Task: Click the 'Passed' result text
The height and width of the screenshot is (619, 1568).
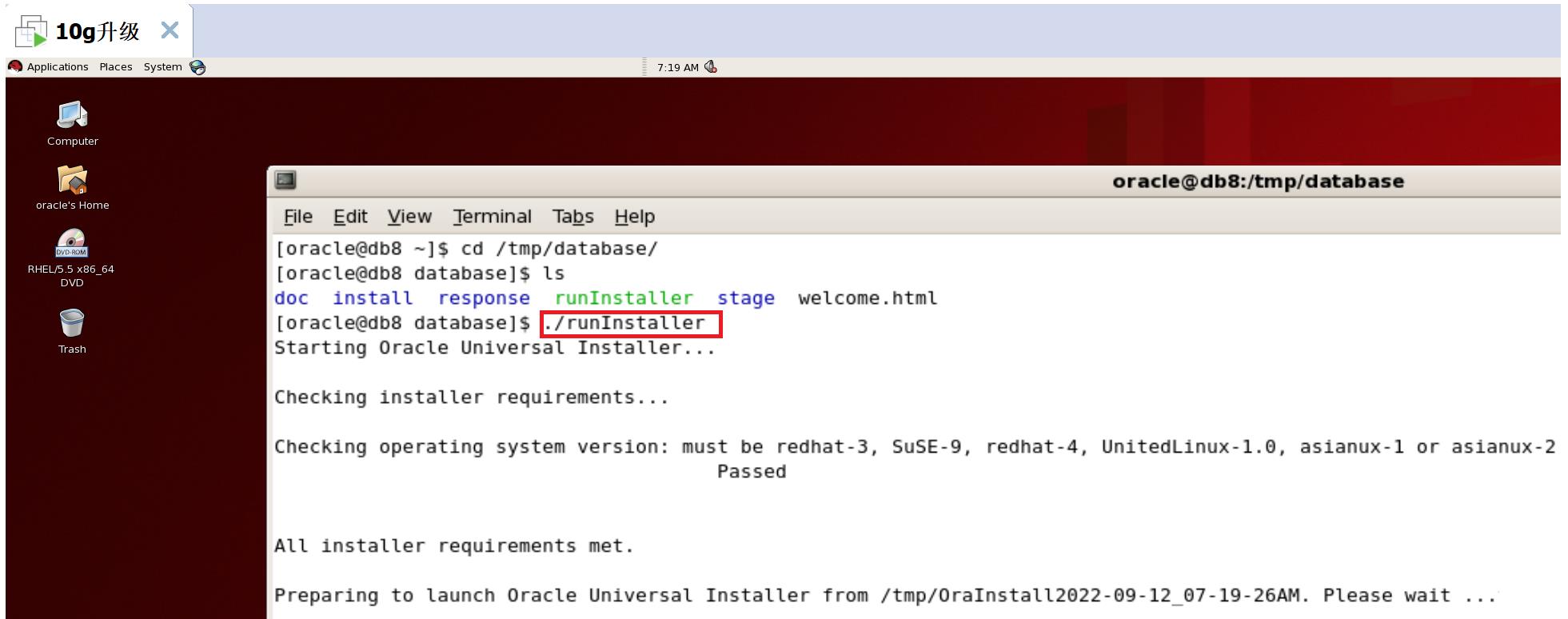Action: tap(752, 472)
